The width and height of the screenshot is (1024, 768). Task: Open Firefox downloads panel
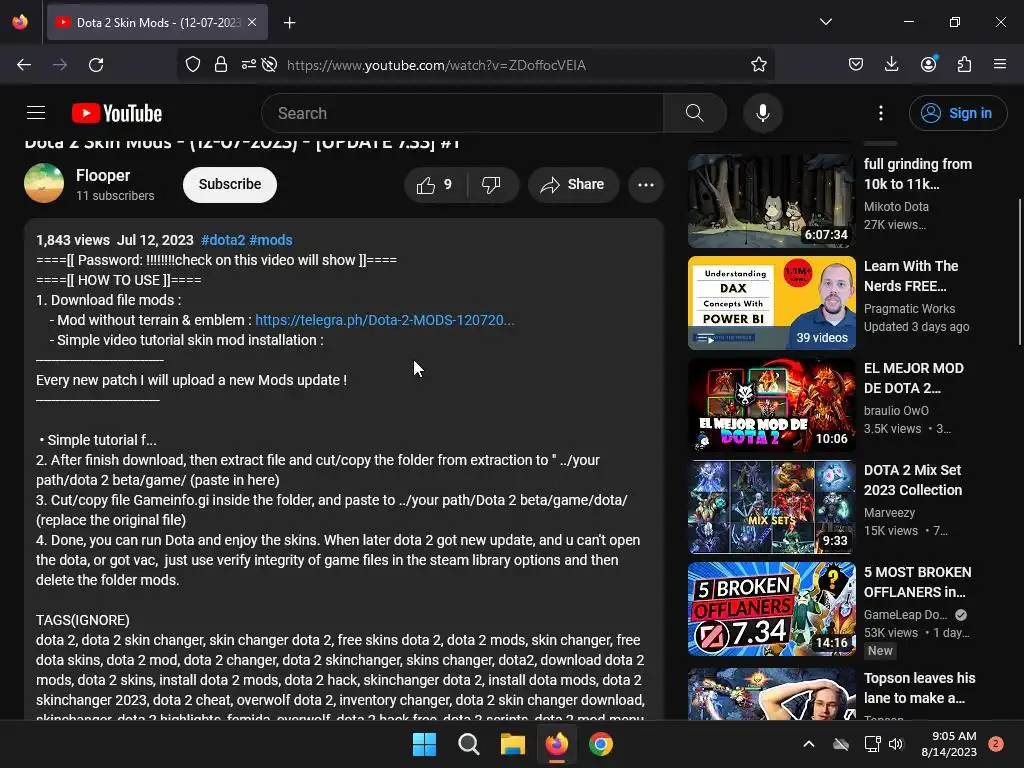click(x=891, y=65)
